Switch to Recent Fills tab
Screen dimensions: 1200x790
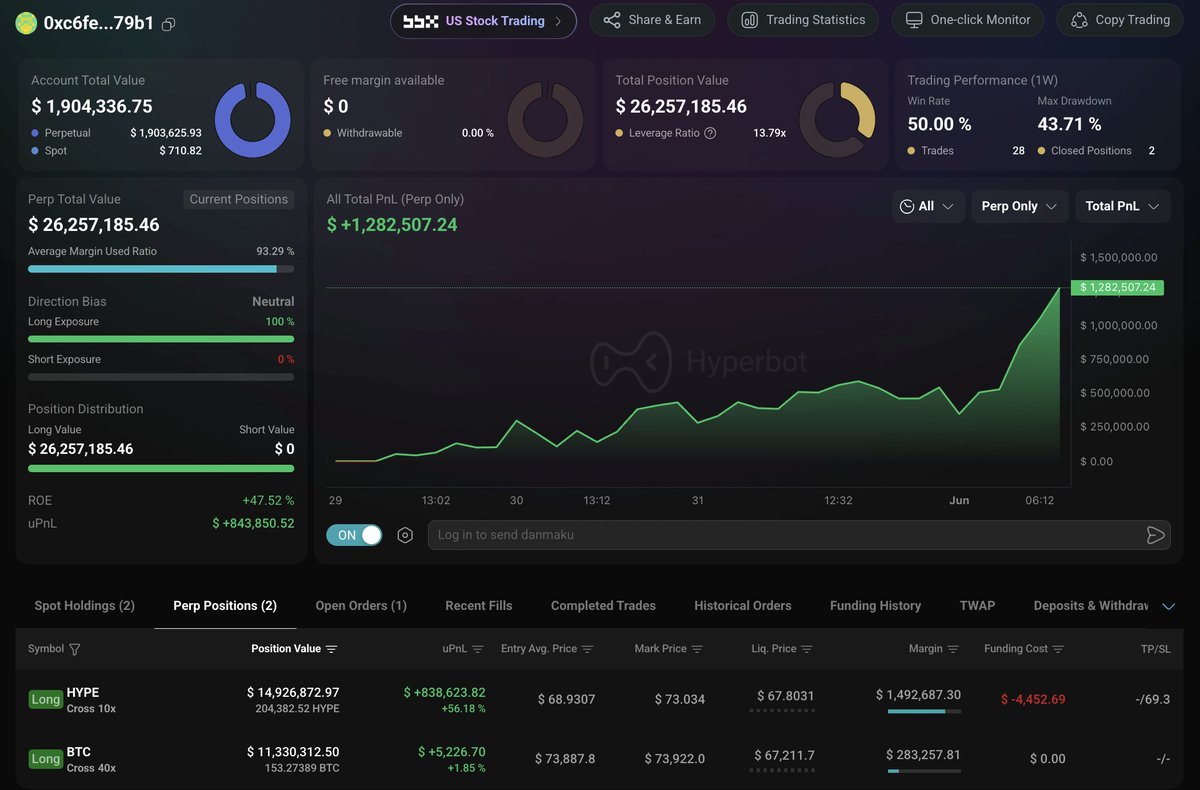pos(479,605)
